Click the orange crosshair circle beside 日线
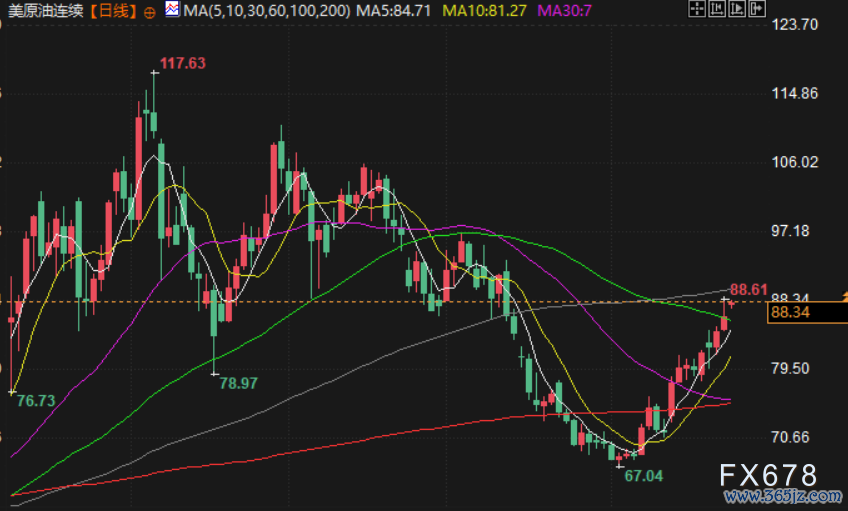The height and width of the screenshot is (511, 848). (150, 12)
